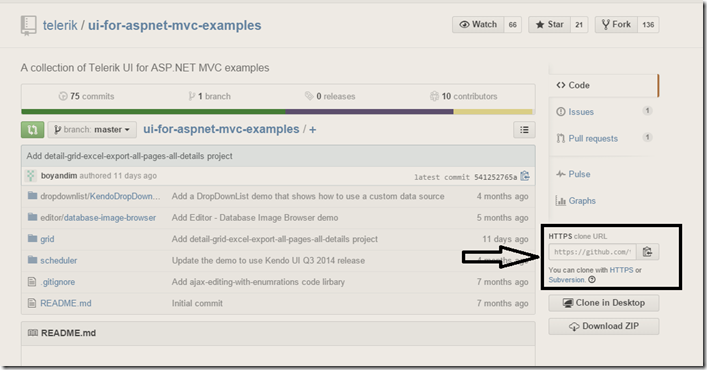Click the green compare and review button
The width and height of the screenshot is (707, 370).
tap(32, 130)
